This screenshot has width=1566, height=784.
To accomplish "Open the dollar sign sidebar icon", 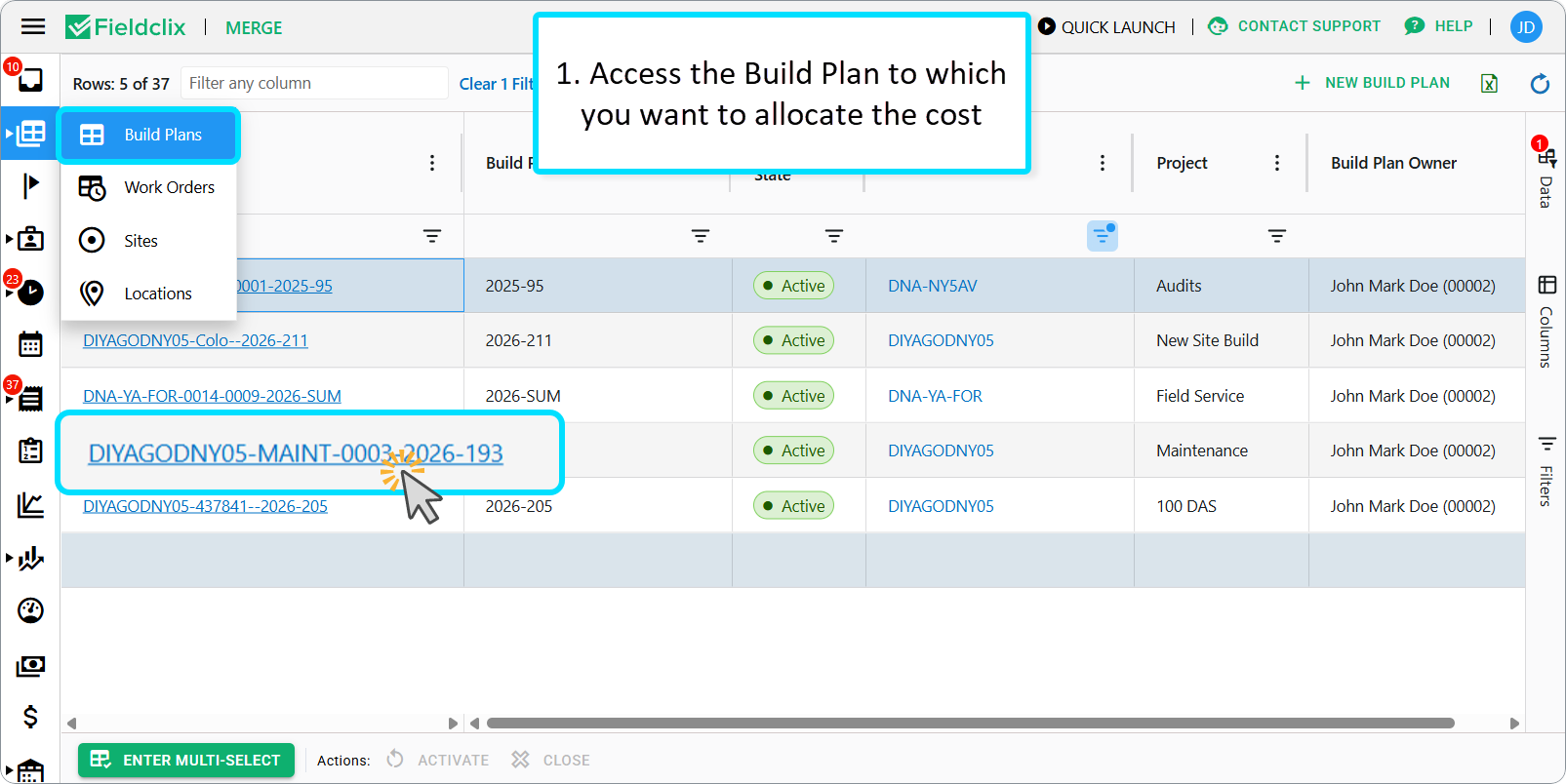I will click(x=31, y=717).
